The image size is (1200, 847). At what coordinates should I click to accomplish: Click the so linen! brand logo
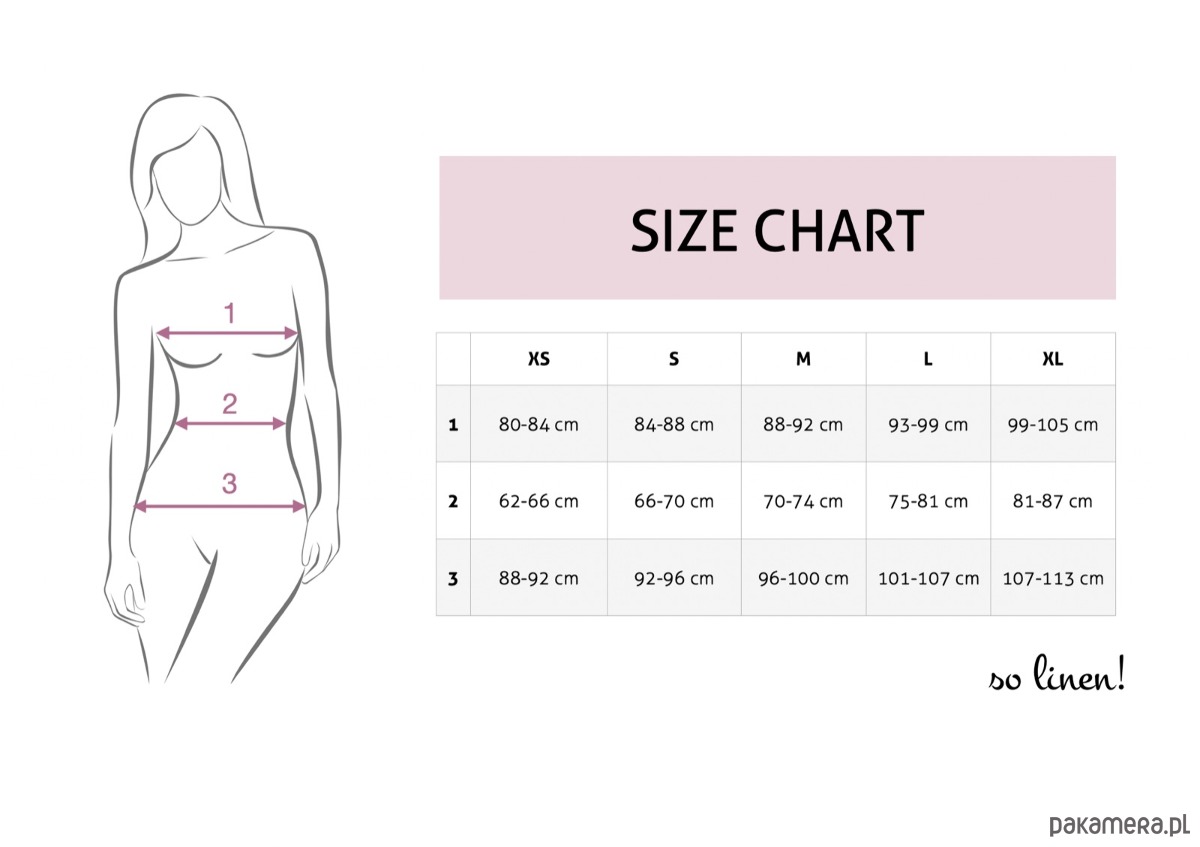(x=1057, y=678)
